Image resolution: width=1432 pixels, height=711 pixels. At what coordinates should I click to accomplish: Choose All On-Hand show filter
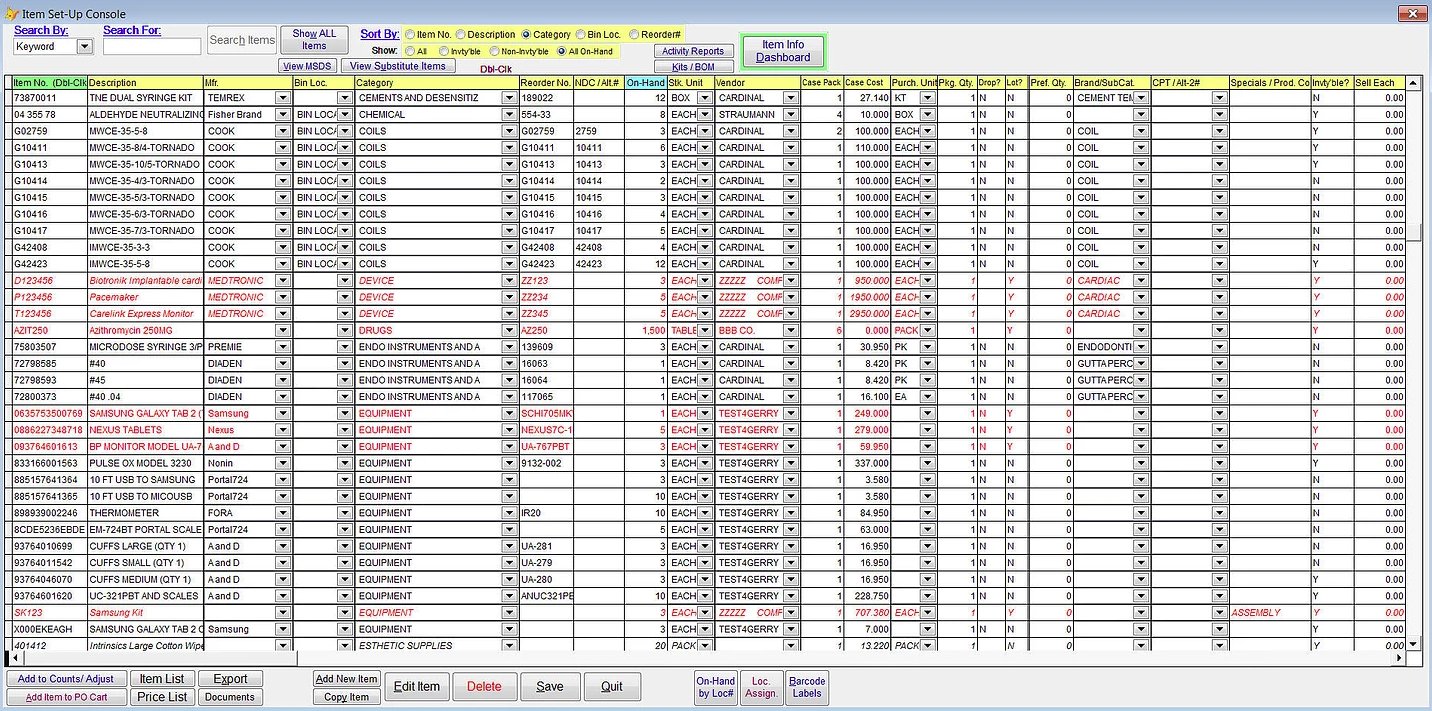pos(562,51)
